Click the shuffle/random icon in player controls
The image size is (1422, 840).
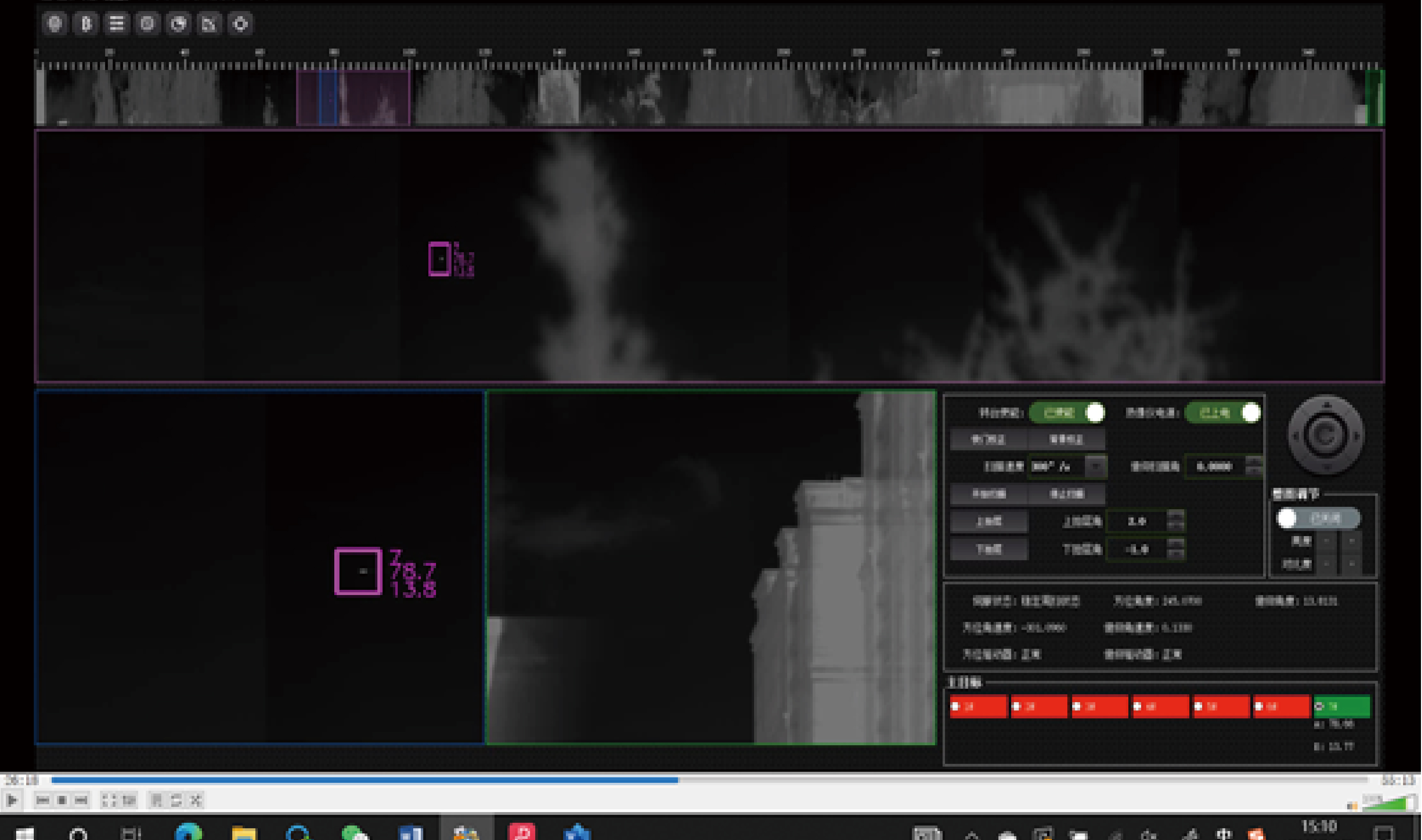click(196, 800)
